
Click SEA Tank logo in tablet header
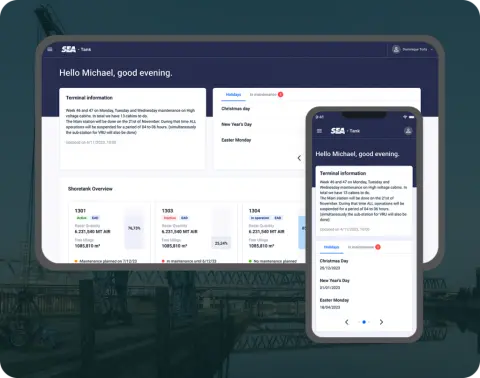[x=76, y=49]
